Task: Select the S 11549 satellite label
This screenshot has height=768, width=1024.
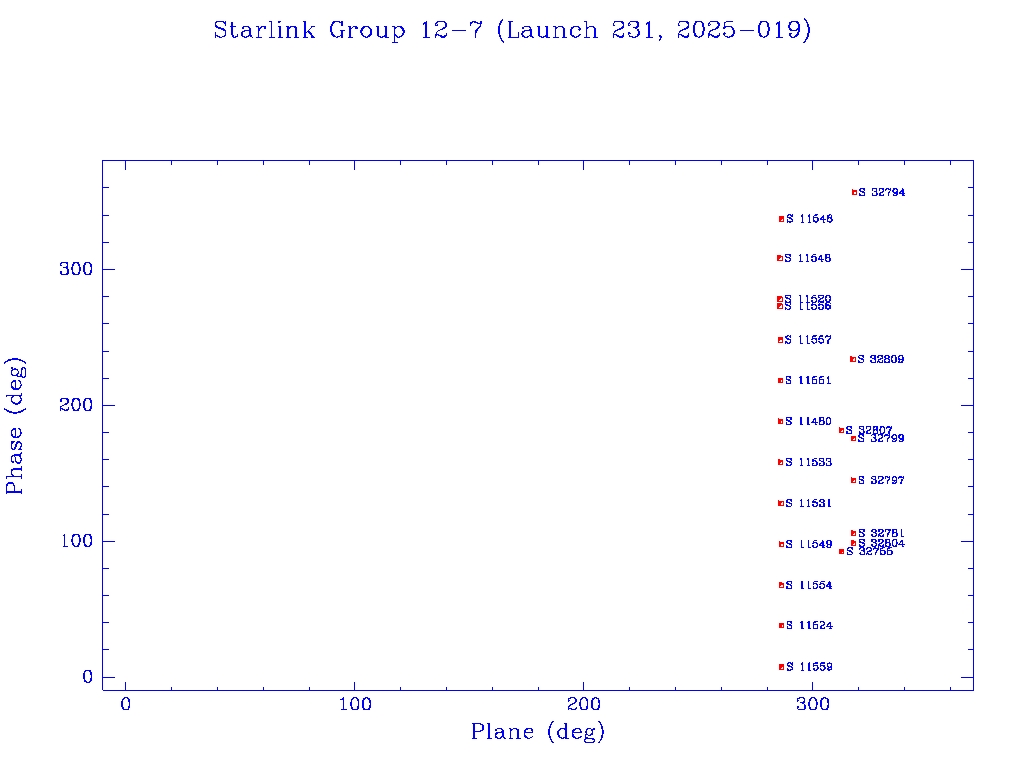Action: (x=808, y=545)
